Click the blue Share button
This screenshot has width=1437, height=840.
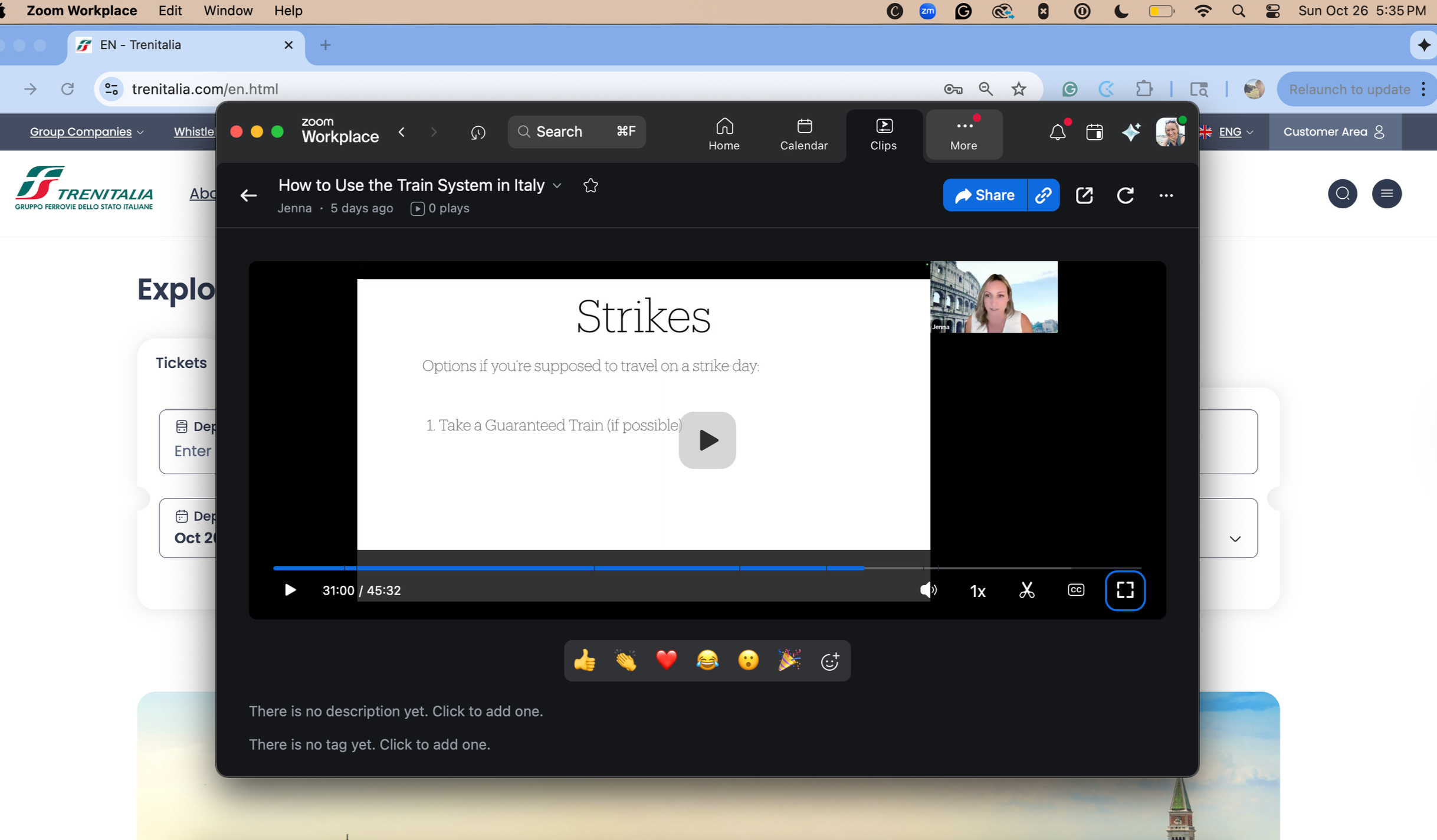[x=985, y=195]
